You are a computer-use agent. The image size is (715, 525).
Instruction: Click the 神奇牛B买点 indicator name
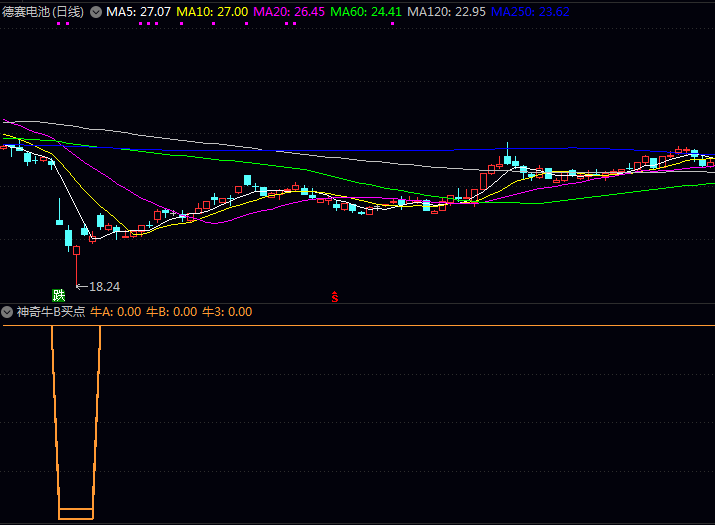50,312
